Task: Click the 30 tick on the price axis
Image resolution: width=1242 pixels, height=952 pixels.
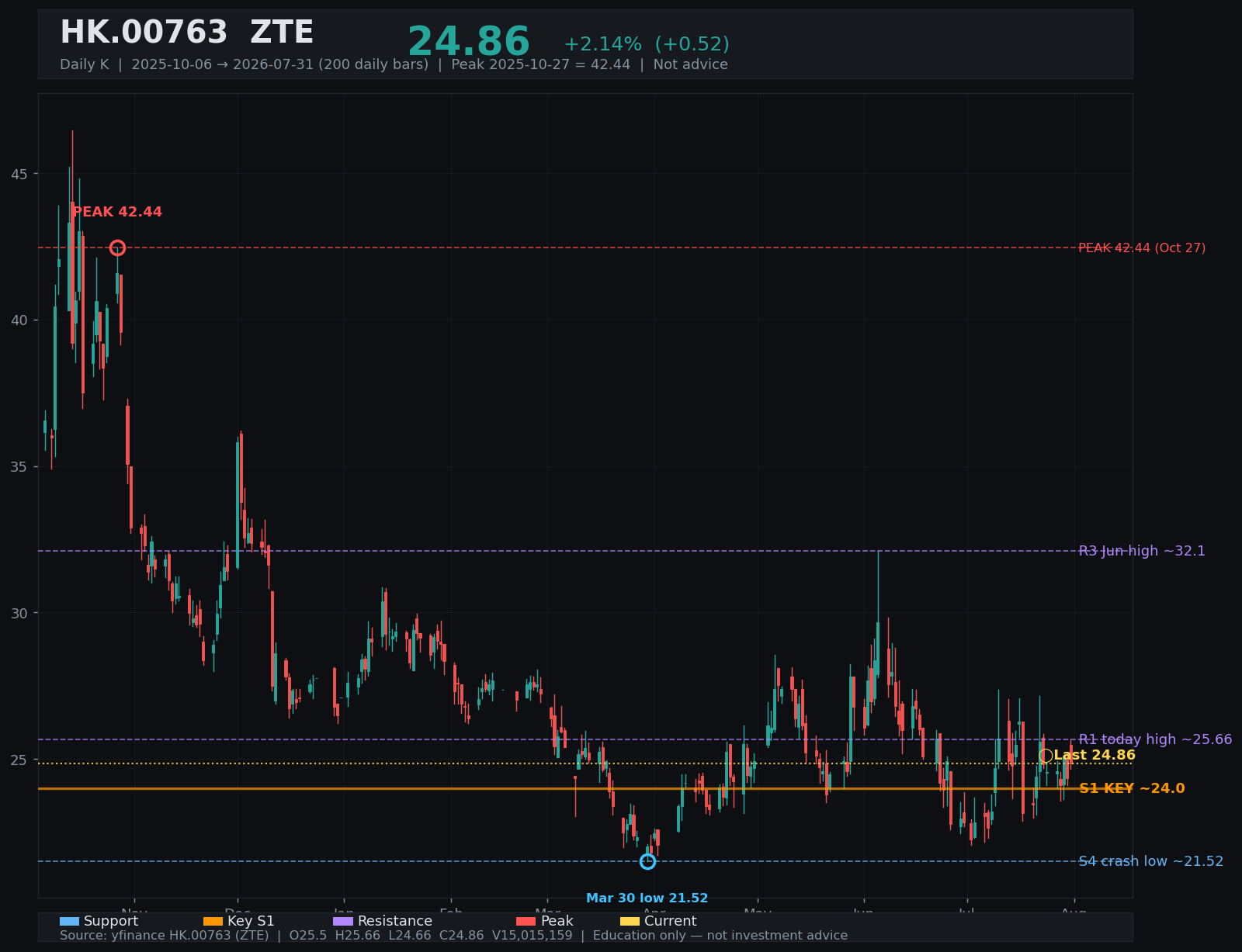Action: (19, 613)
